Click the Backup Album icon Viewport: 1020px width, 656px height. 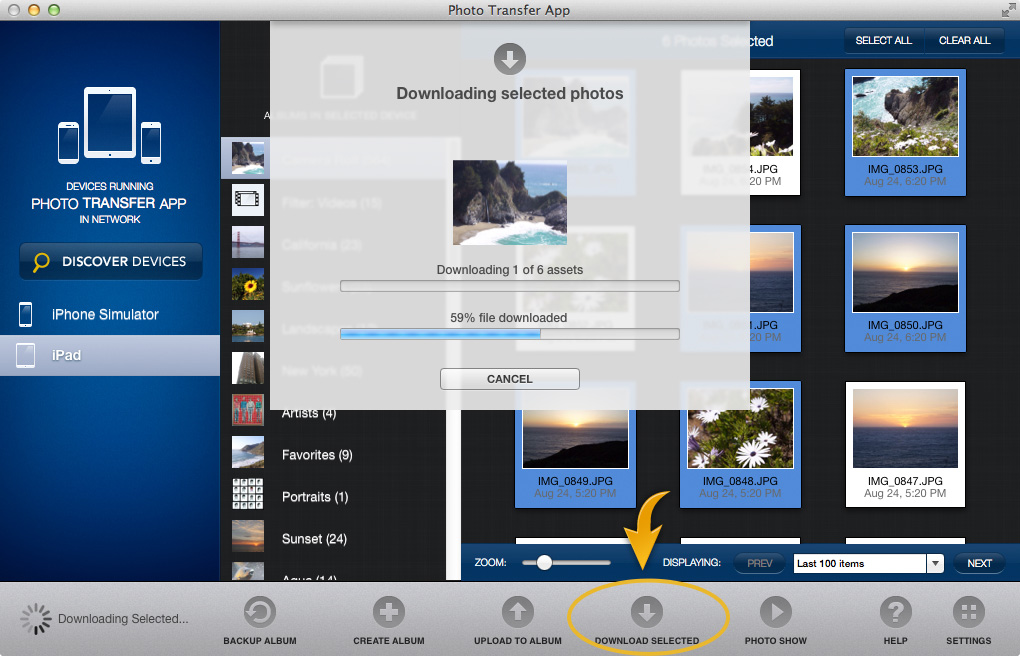pyautogui.click(x=260, y=612)
